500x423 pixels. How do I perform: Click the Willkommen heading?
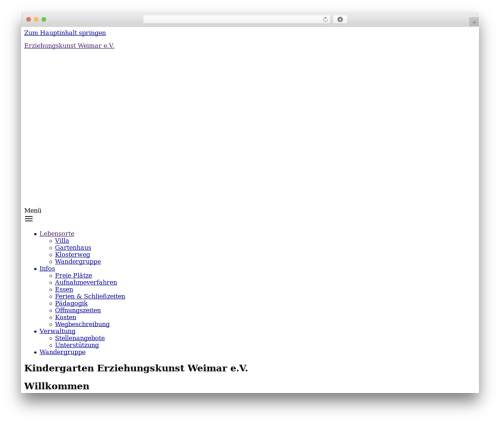pyautogui.click(x=57, y=386)
